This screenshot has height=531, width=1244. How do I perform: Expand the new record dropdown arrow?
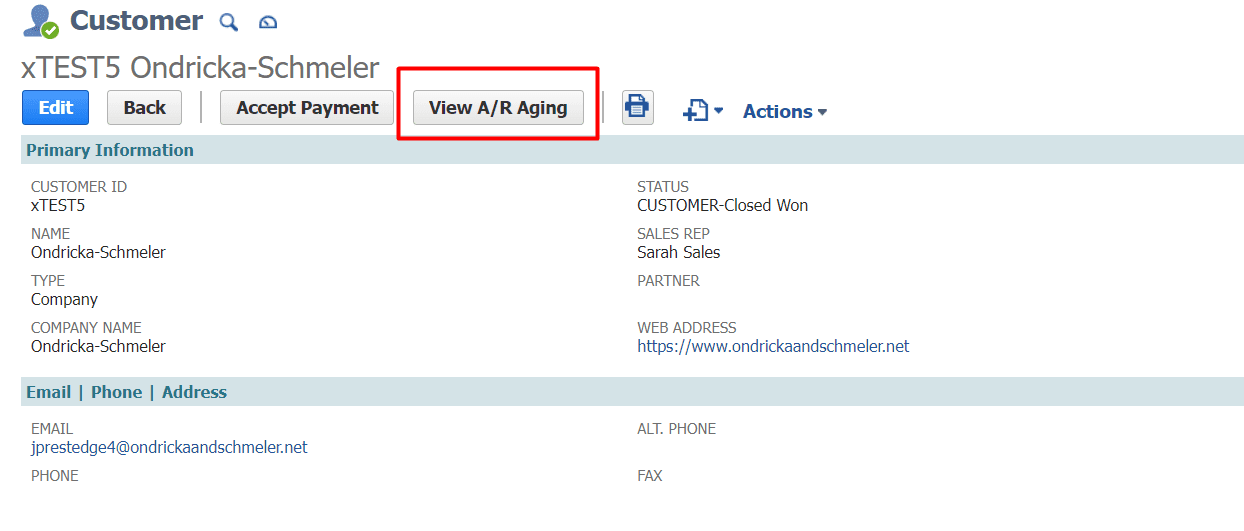click(718, 112)
